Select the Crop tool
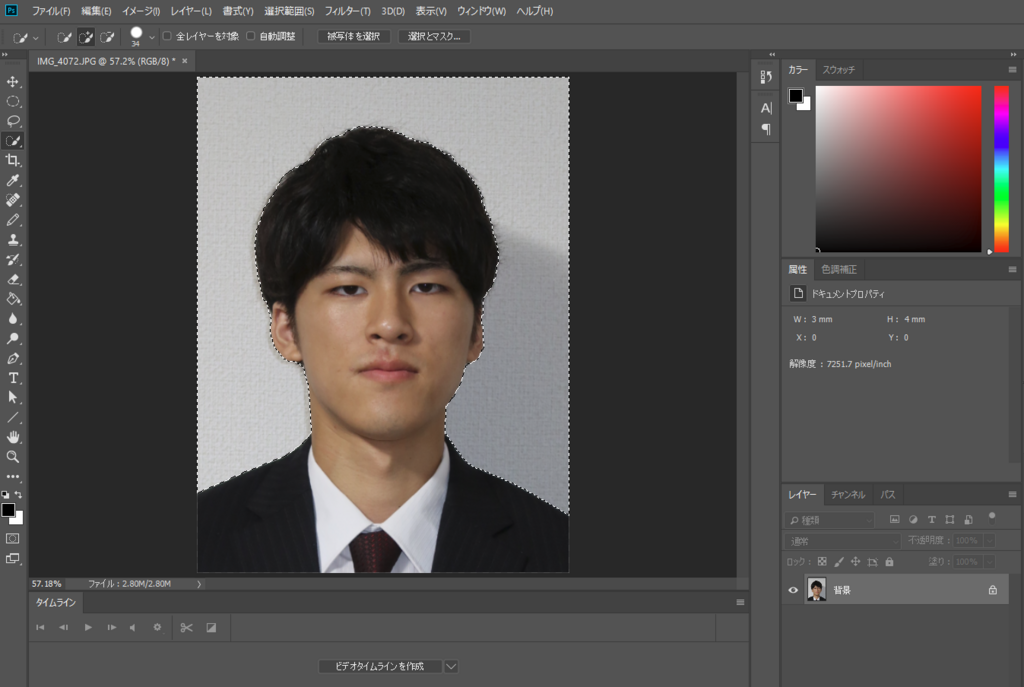The width and height of the screenshot is (1024, 687). click(x=12, y=160)
